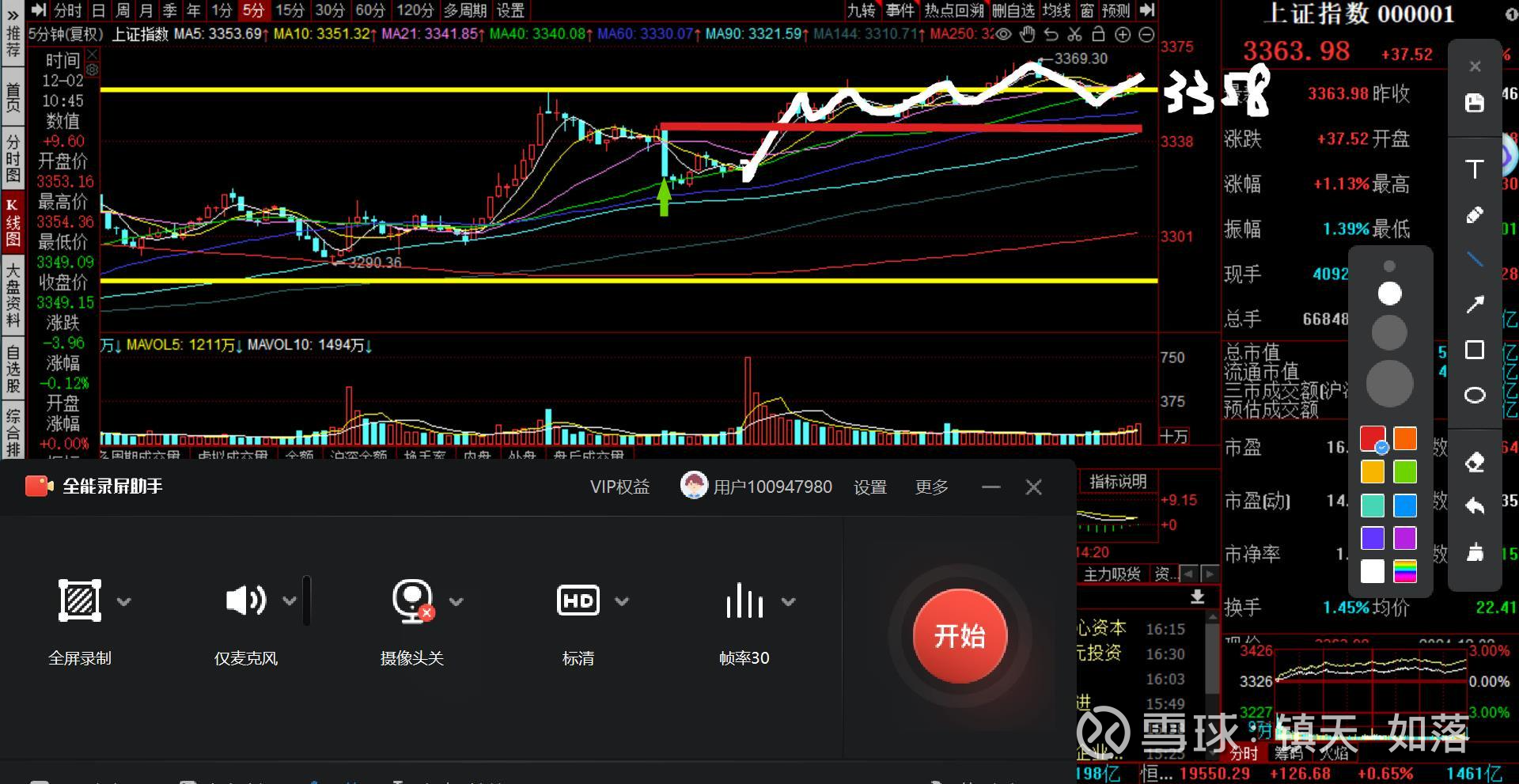This screenshot has height=784, width=1519.
Task: Activate the eraser tool
Action: click(1475, 462)
